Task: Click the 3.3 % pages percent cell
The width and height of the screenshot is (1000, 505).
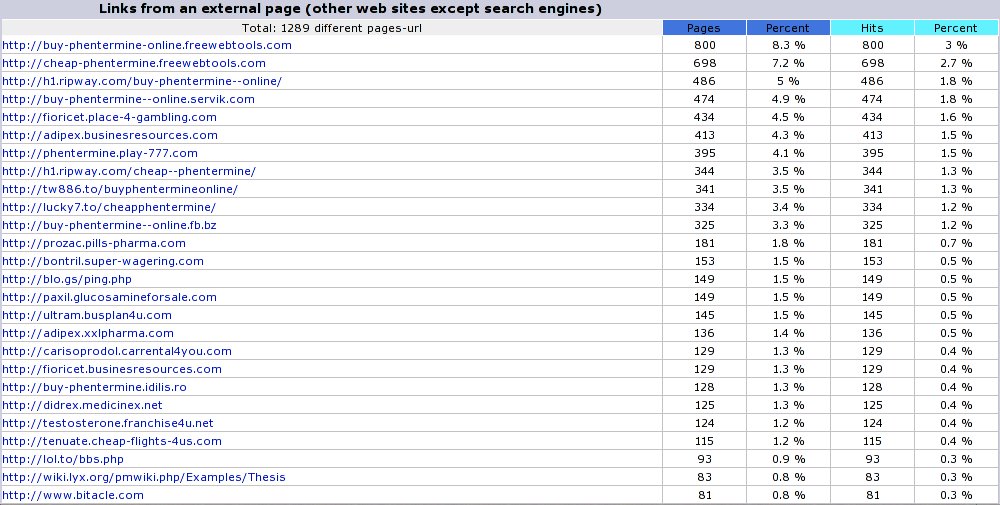Action: [788, 225]
